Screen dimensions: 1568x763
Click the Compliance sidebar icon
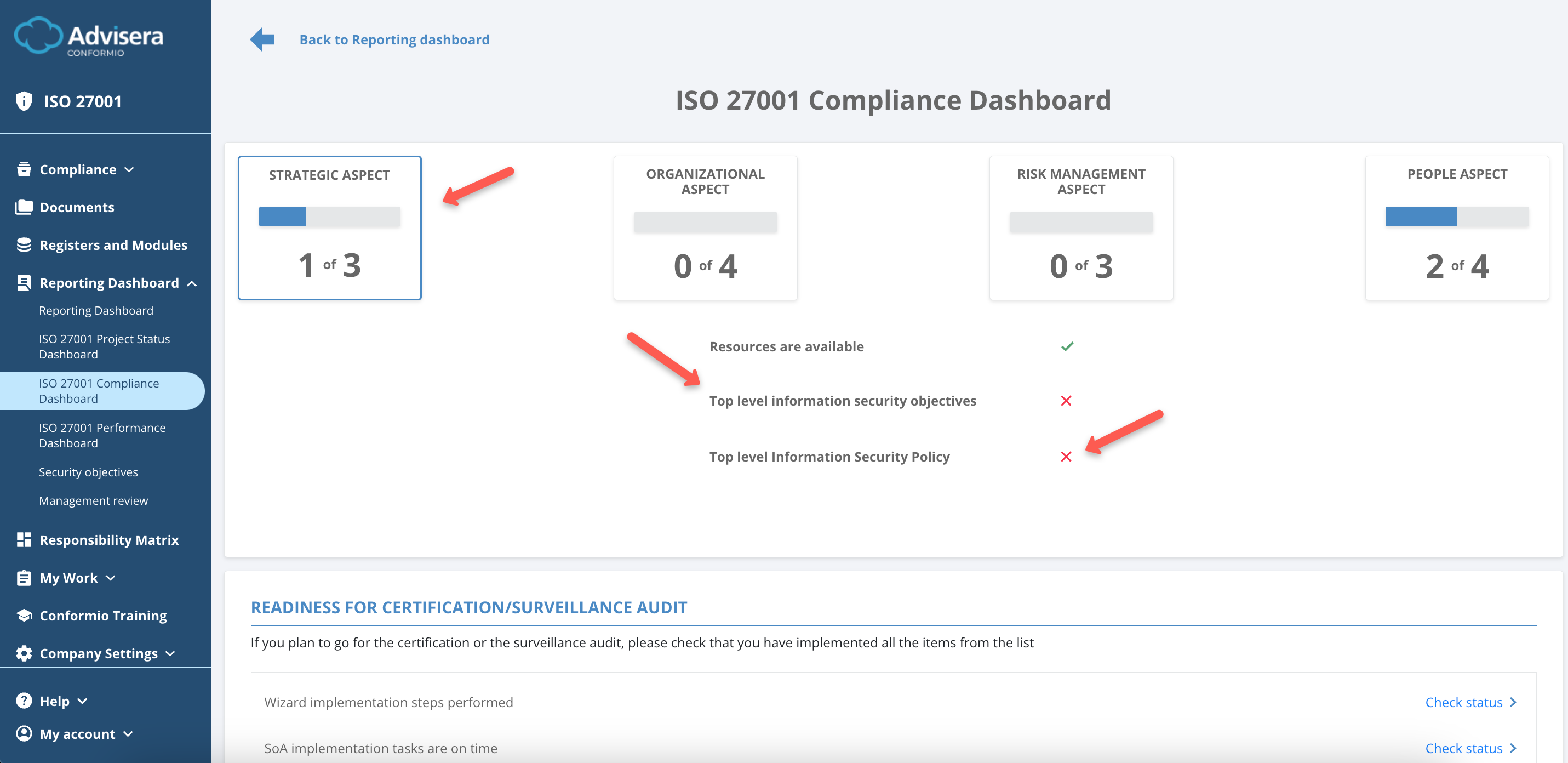(x=23, y=169)
